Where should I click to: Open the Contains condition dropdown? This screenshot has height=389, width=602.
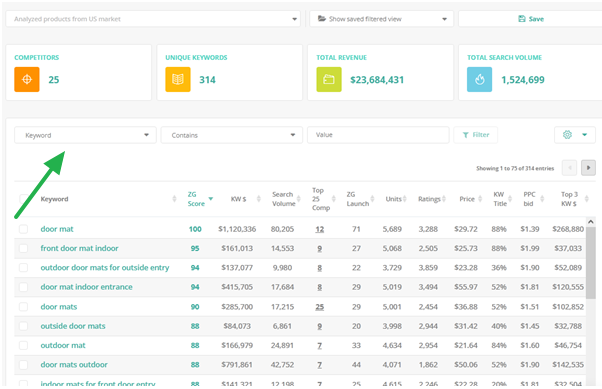pos(232,135)
